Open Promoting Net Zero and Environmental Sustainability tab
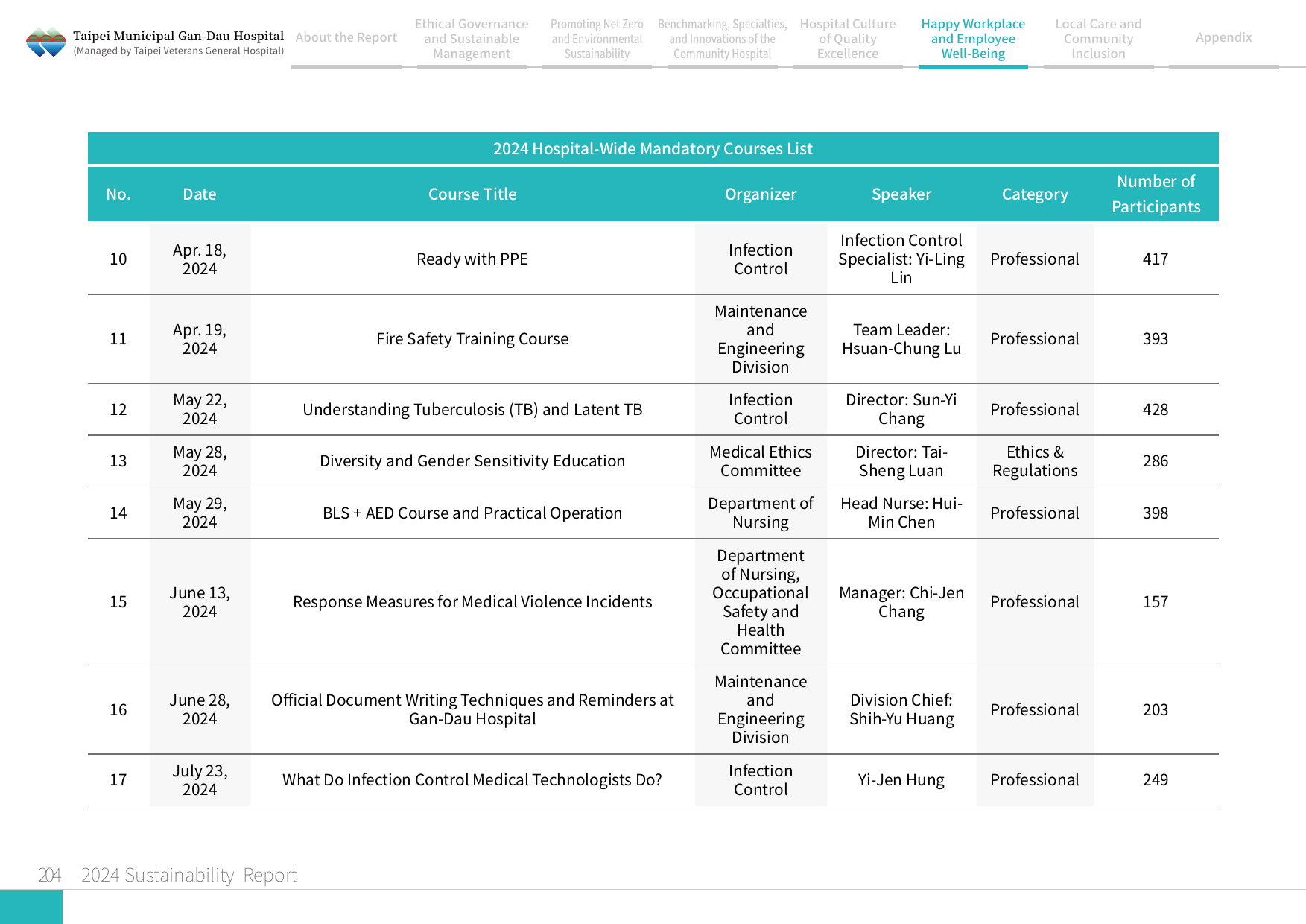Screen dimensions: 1306x924 [x=597, y=39]
